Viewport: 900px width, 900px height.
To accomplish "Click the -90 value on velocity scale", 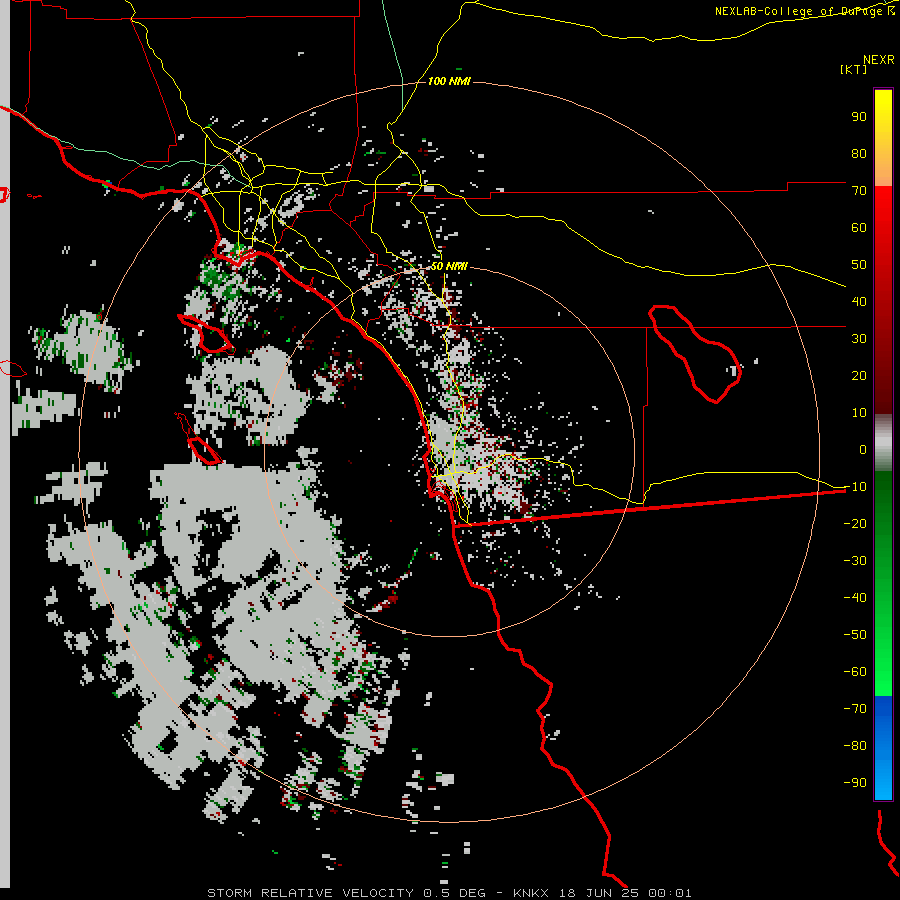I will click(855, 783).
